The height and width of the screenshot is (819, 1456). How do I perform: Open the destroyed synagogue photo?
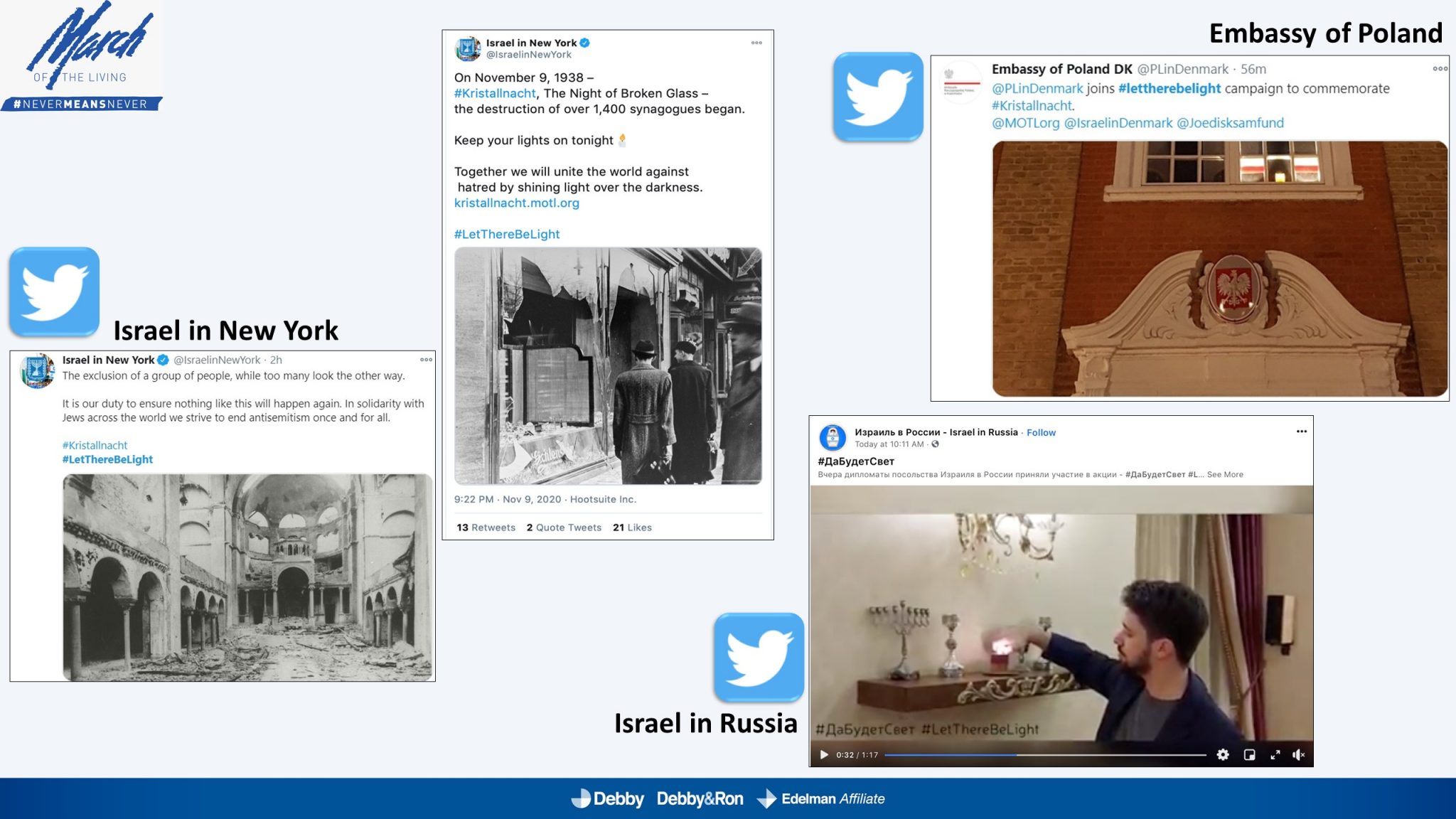(247, 577)
